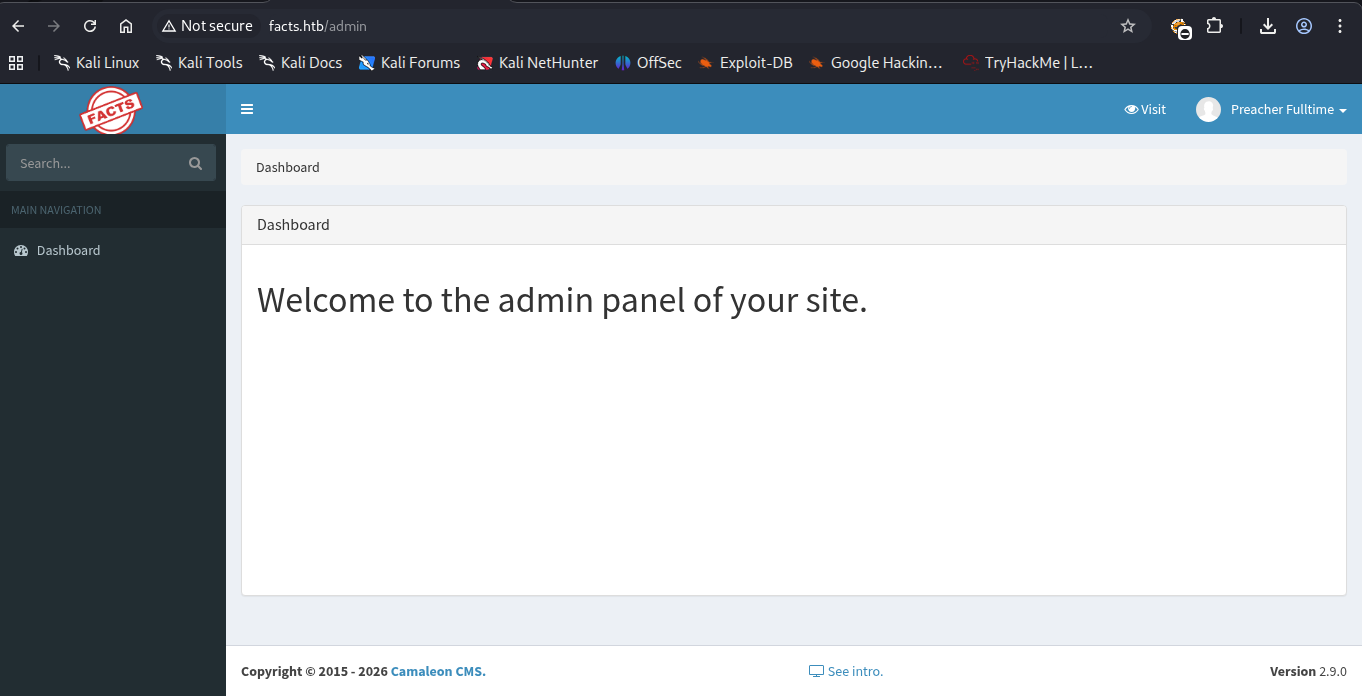This screenshot has height=696, width=1362.
Task: Click the Dashboard gauge icon in sidebar
Action: (21, 251)
